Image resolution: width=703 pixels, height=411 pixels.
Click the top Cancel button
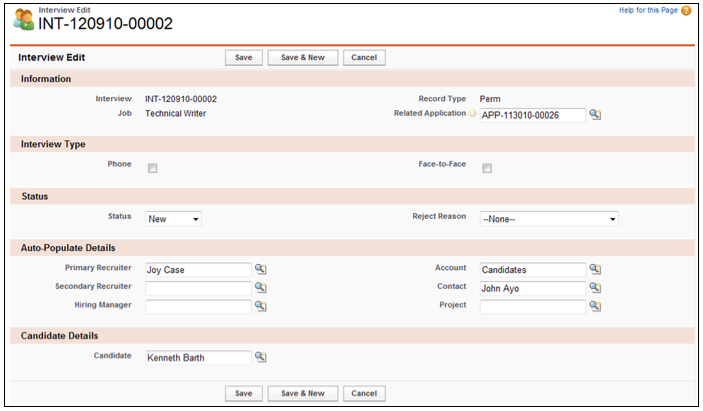coord(364,57)
